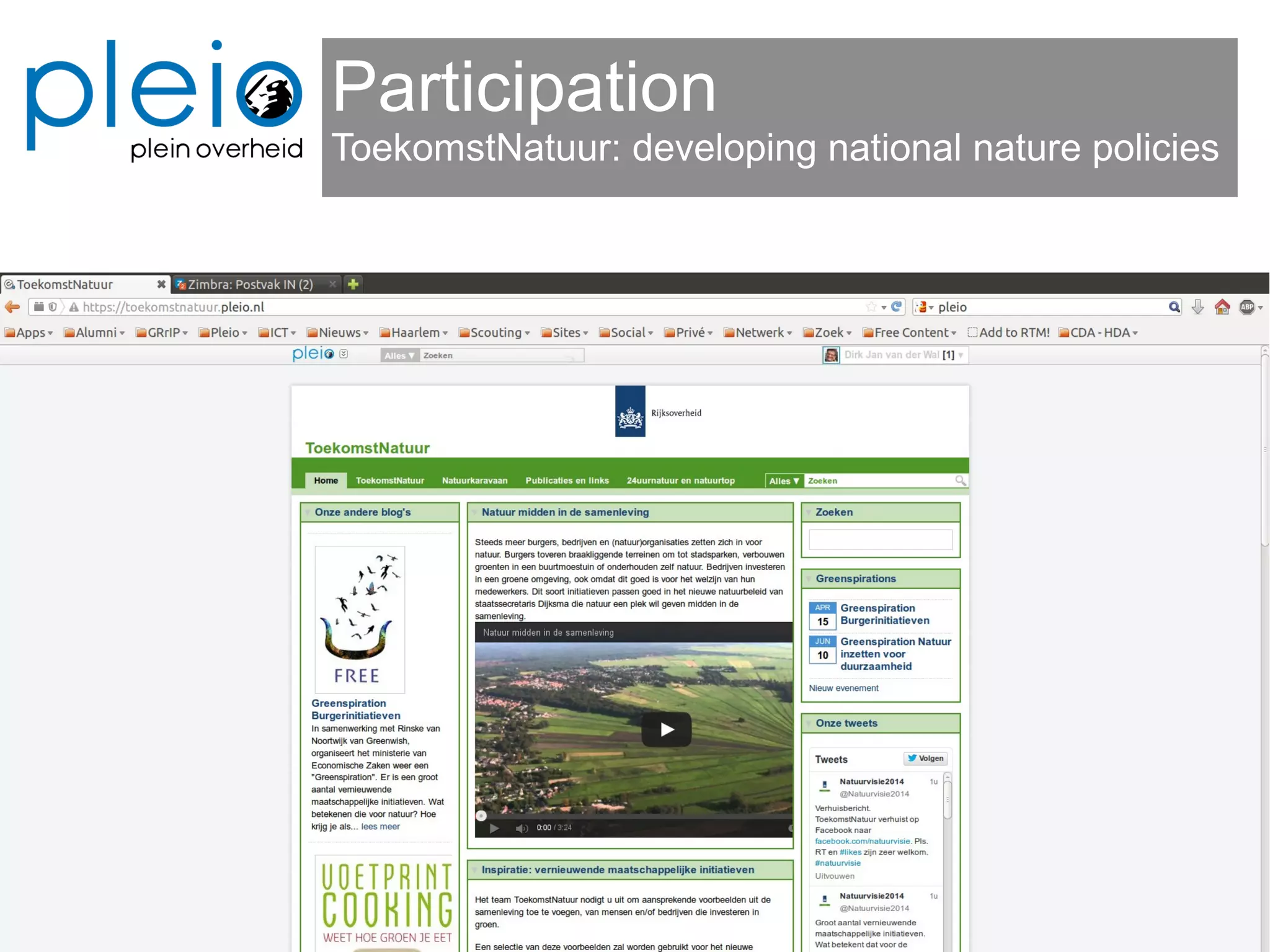
Task: Open the small menu toggle next to pleio logo
Action: tap(344, 354)
